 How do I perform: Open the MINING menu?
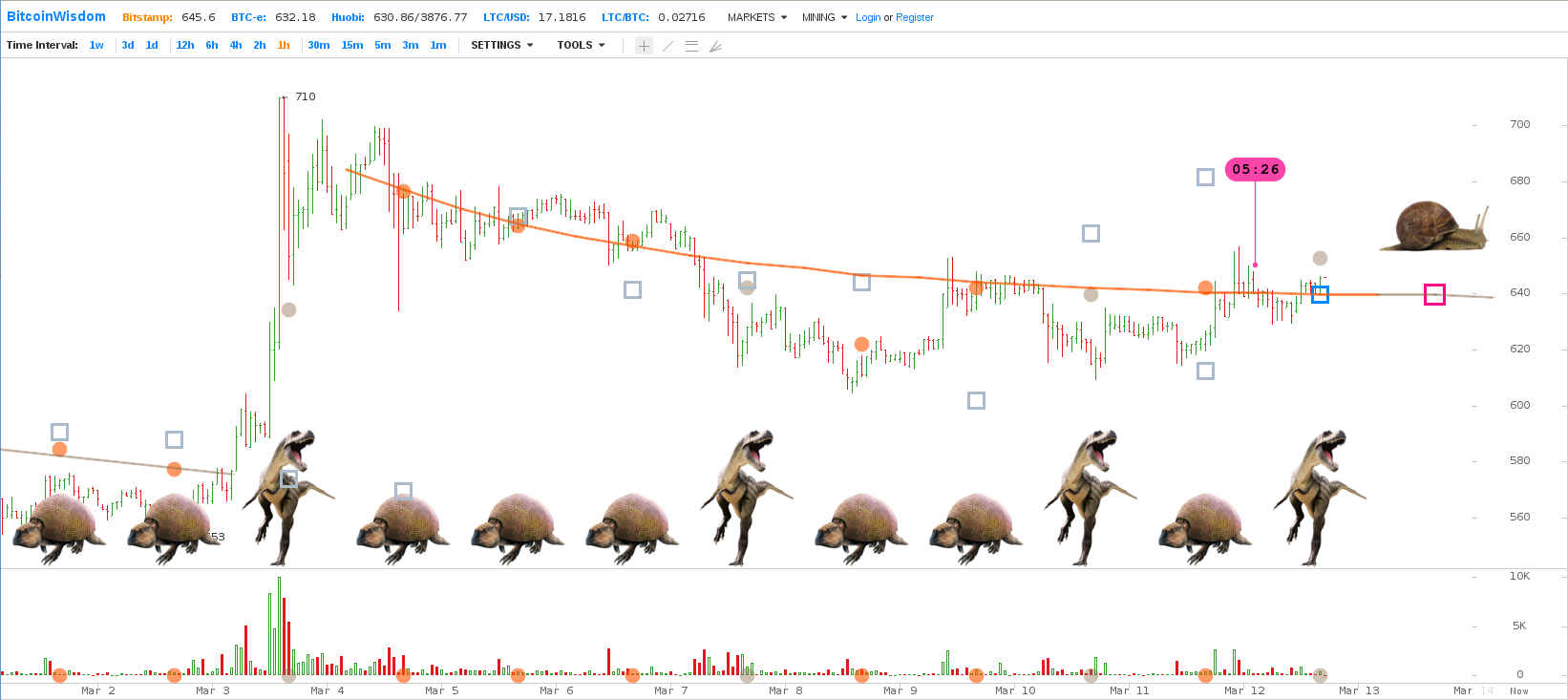click(x=825, y=17)
